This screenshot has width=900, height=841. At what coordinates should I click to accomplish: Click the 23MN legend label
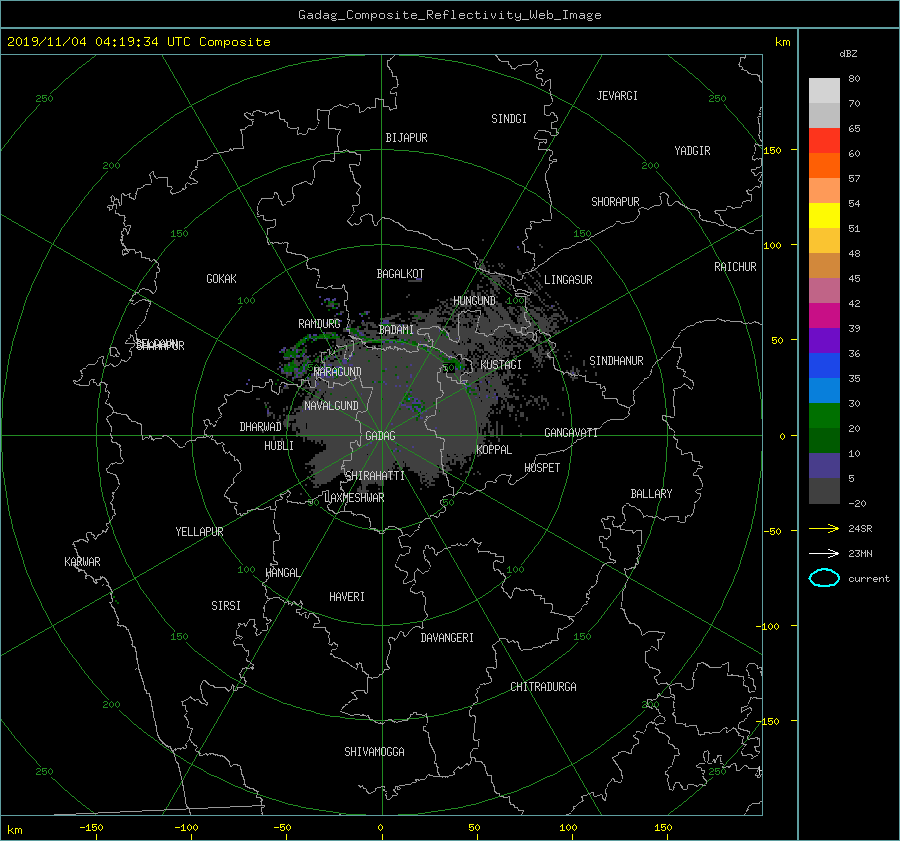tap(860, 553)
